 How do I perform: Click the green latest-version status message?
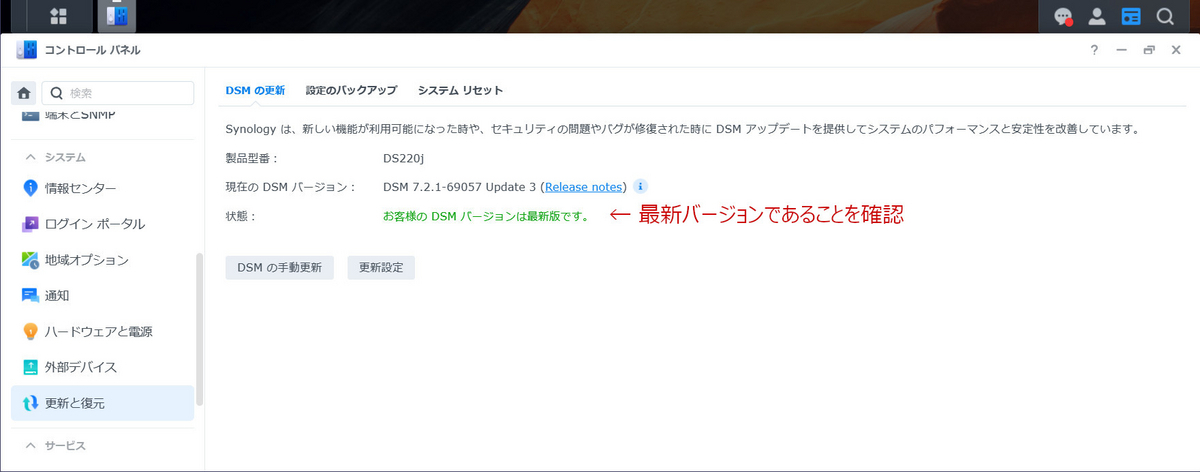[x=486, y=215]
